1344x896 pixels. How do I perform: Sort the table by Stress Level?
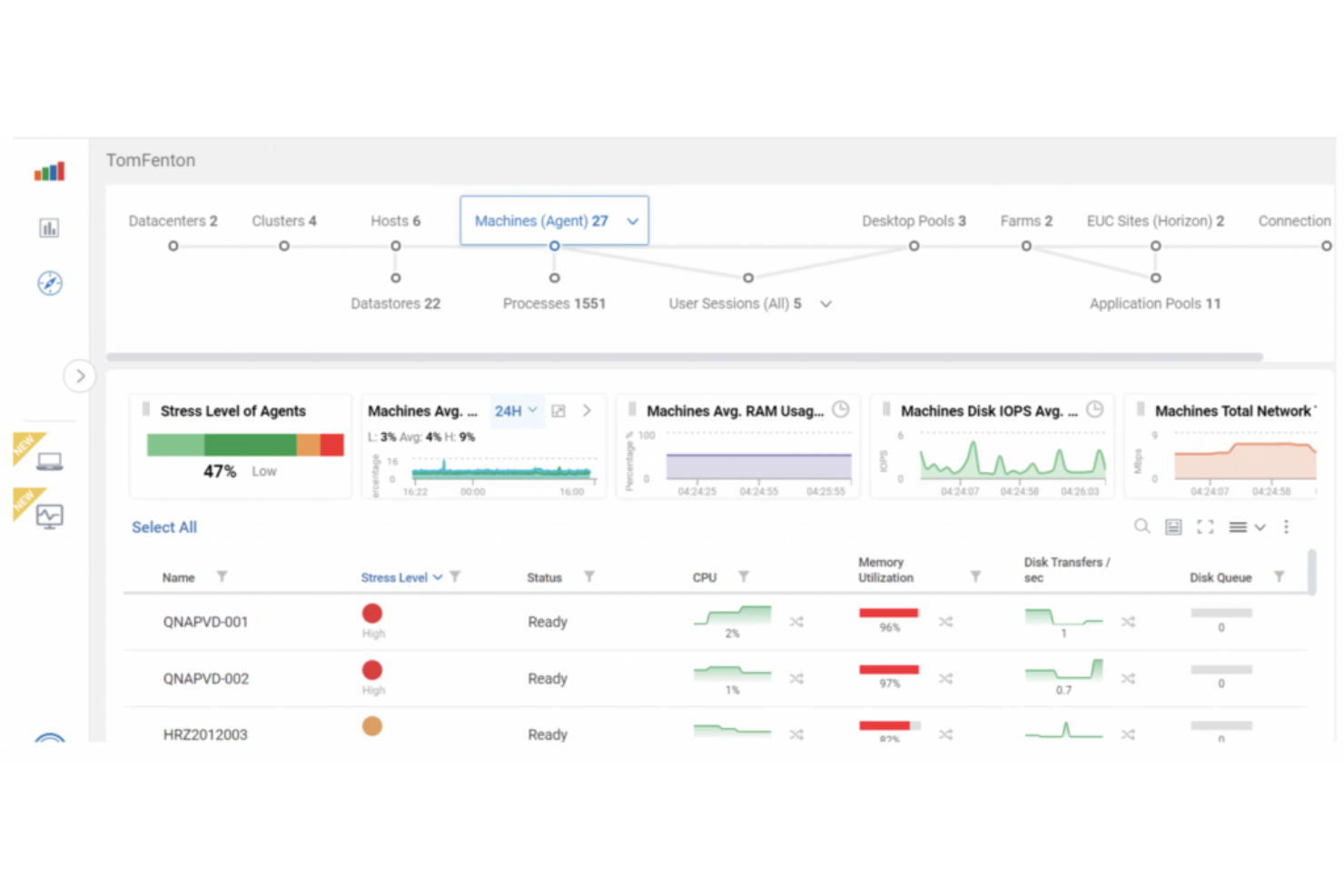point(394,576)
